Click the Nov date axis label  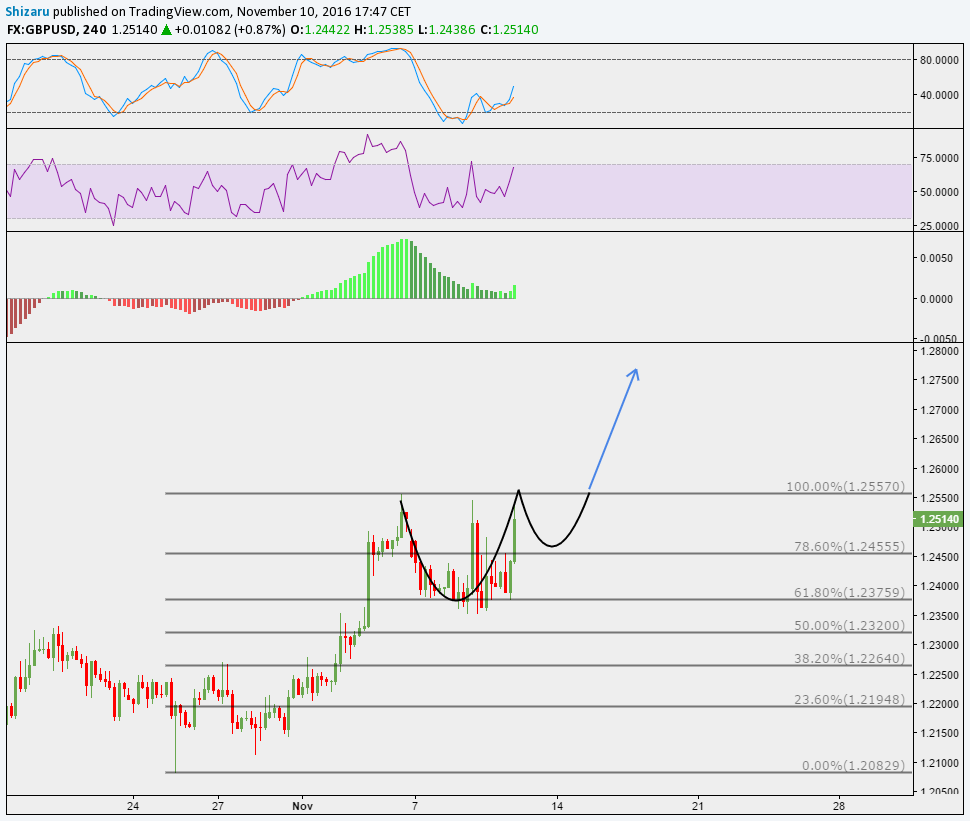303,806
